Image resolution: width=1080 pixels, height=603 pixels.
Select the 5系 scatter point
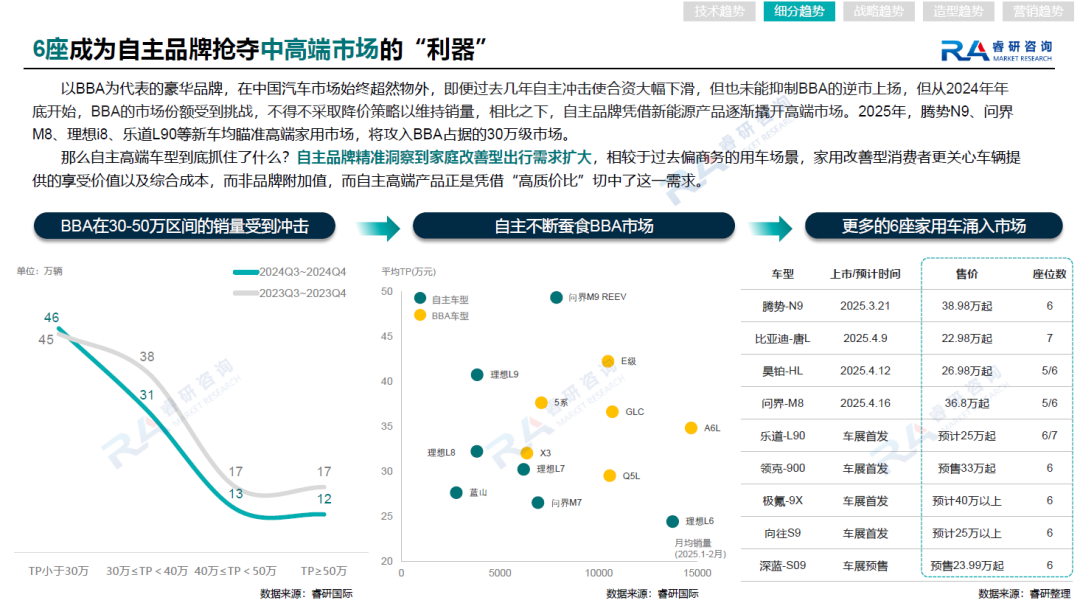pos(541,402)
